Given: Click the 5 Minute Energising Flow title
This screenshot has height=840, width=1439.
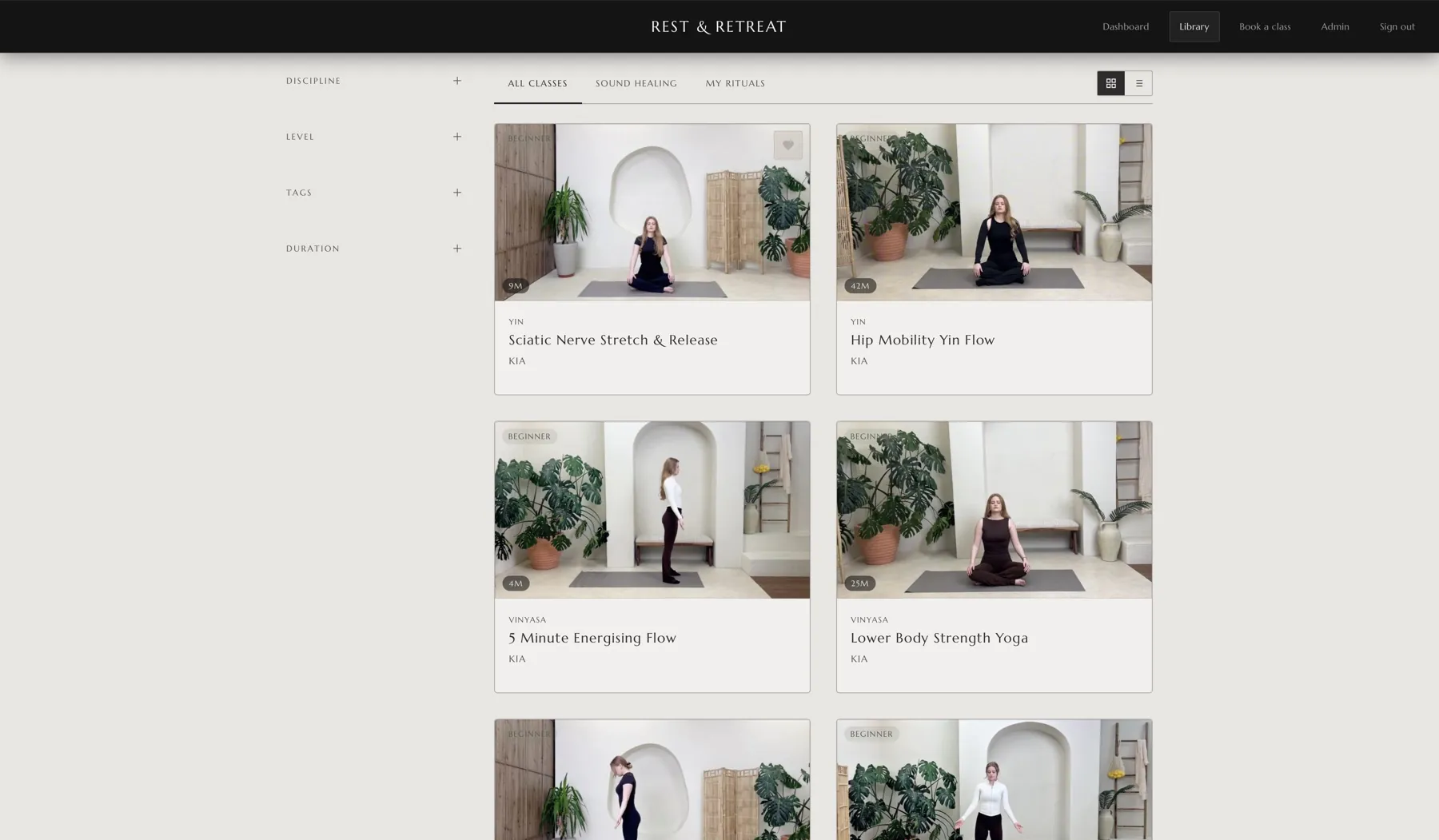Looking at the screenshot, I should coord(592,638).
